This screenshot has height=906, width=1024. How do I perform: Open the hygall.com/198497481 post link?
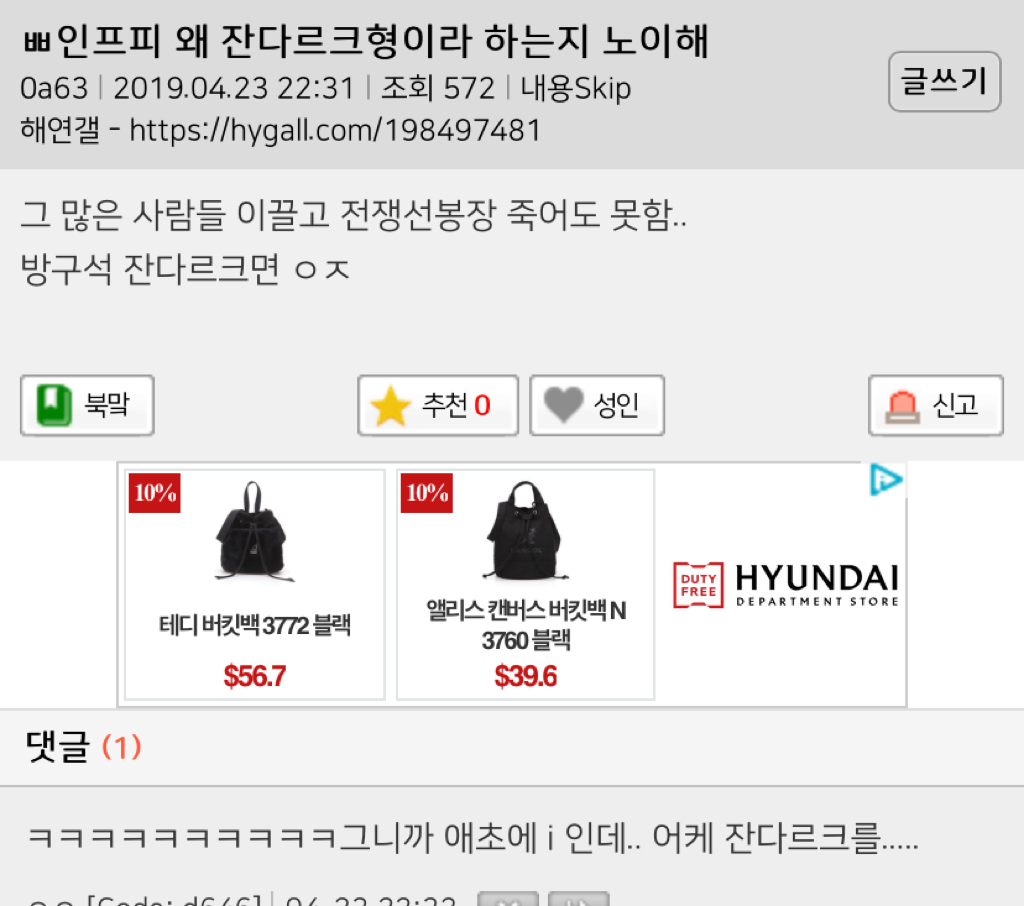335,130
